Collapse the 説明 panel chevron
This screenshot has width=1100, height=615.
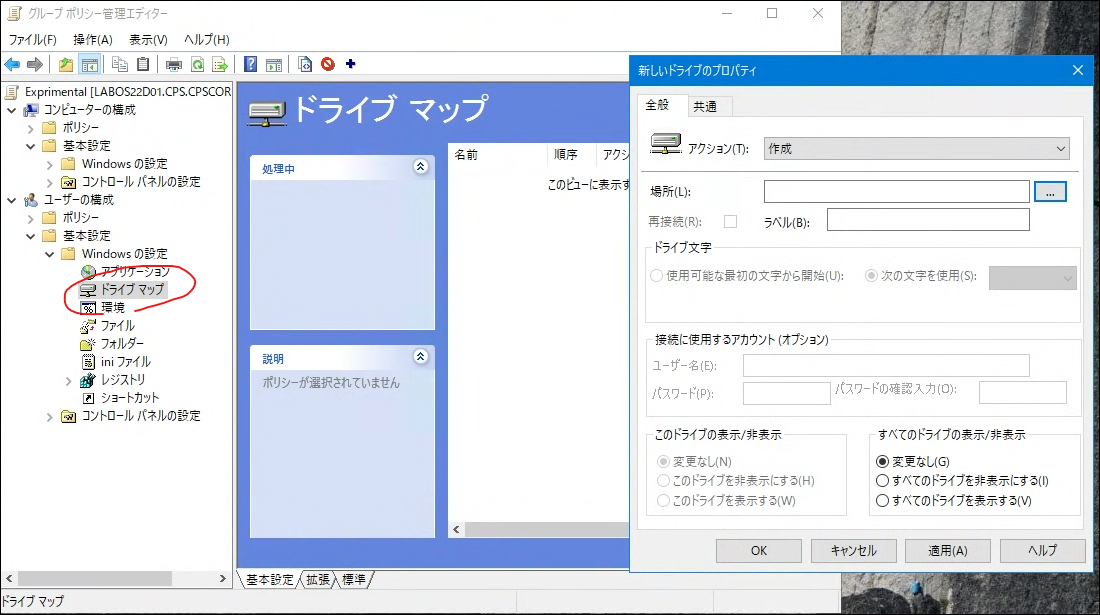(x=420, y=357)
